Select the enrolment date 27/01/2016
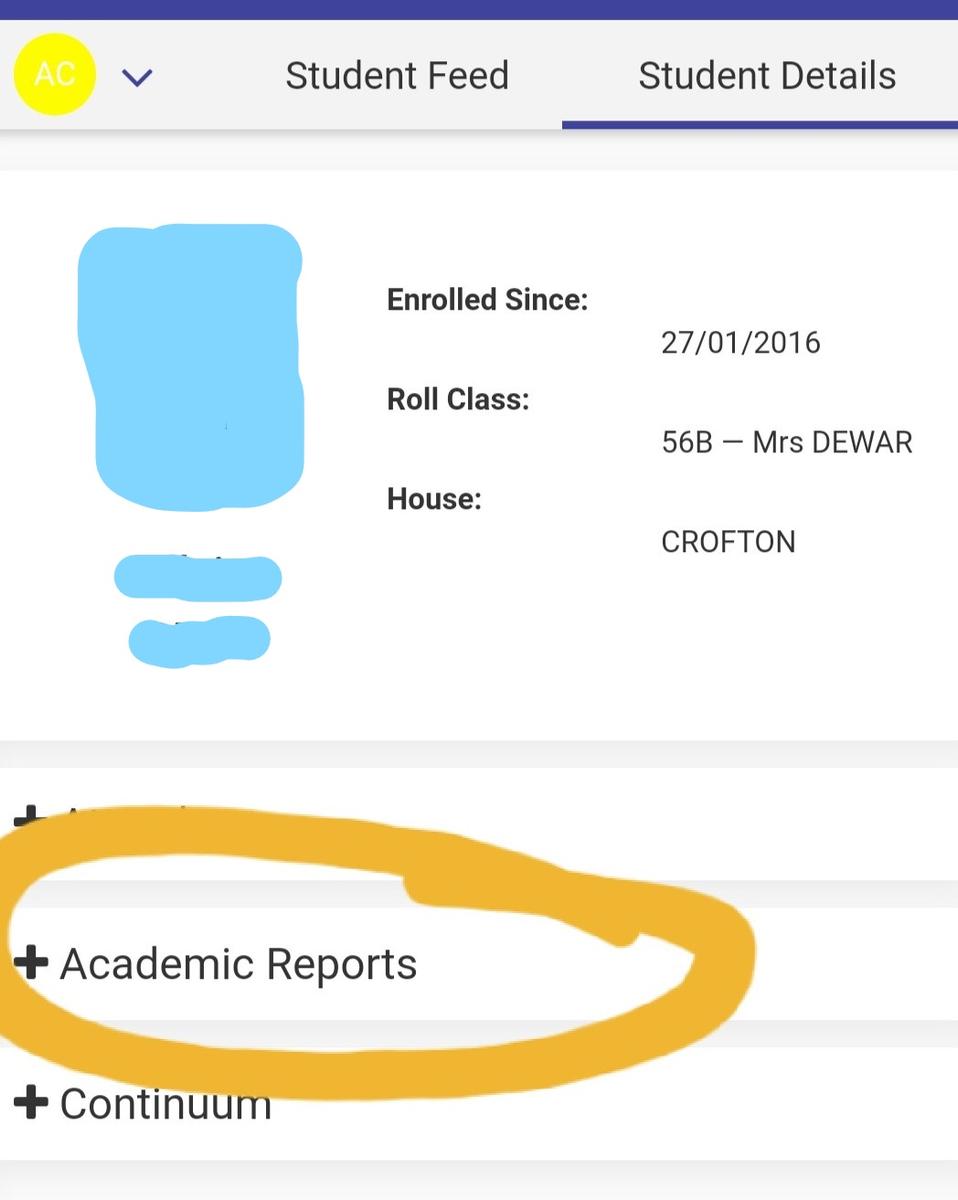Screen dimensions: 958x1200 tap(741, 343)
